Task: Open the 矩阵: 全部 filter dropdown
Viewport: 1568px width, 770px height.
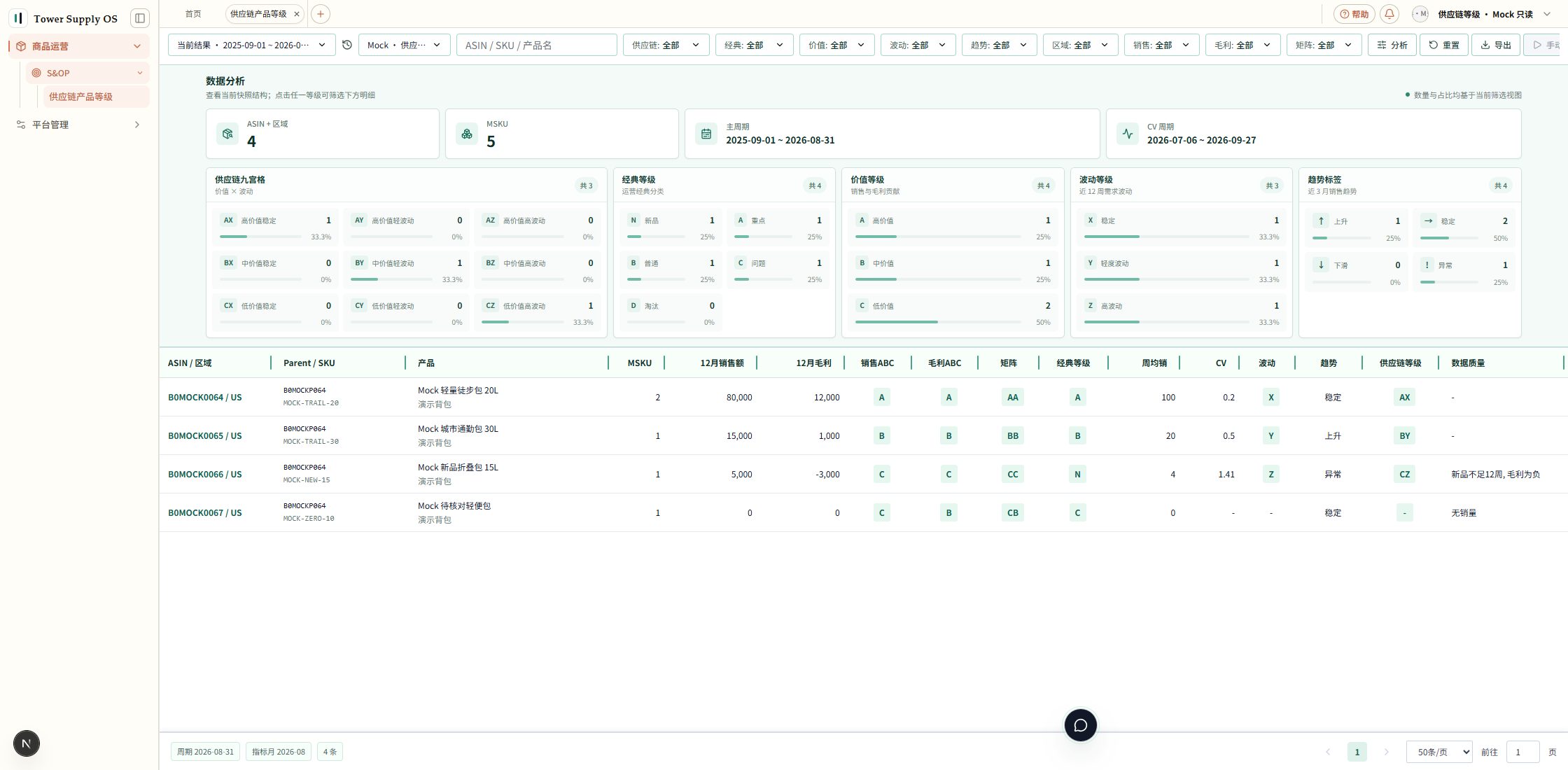Action: tap(1324, 45)
